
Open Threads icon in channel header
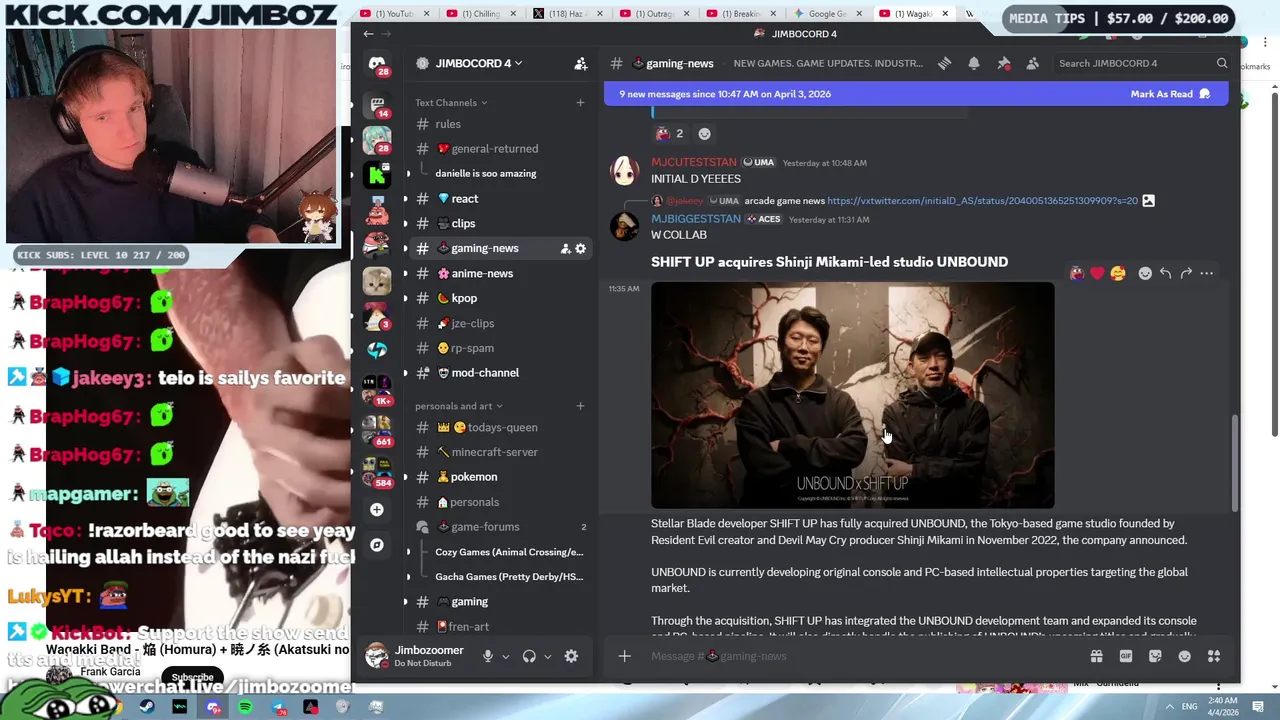pyautogui.click(x=944, y=63)
